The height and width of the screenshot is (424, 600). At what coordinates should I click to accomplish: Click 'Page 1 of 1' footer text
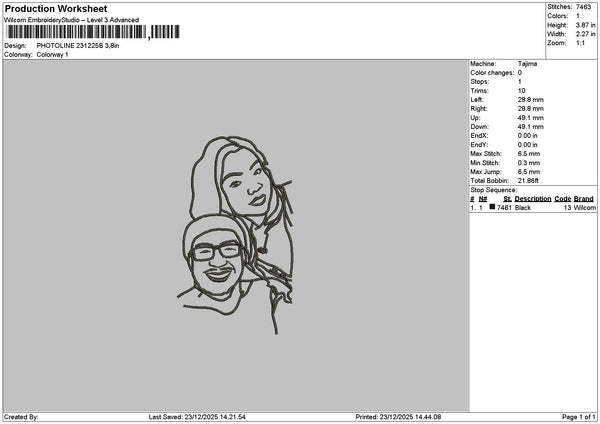coord(579,417)
